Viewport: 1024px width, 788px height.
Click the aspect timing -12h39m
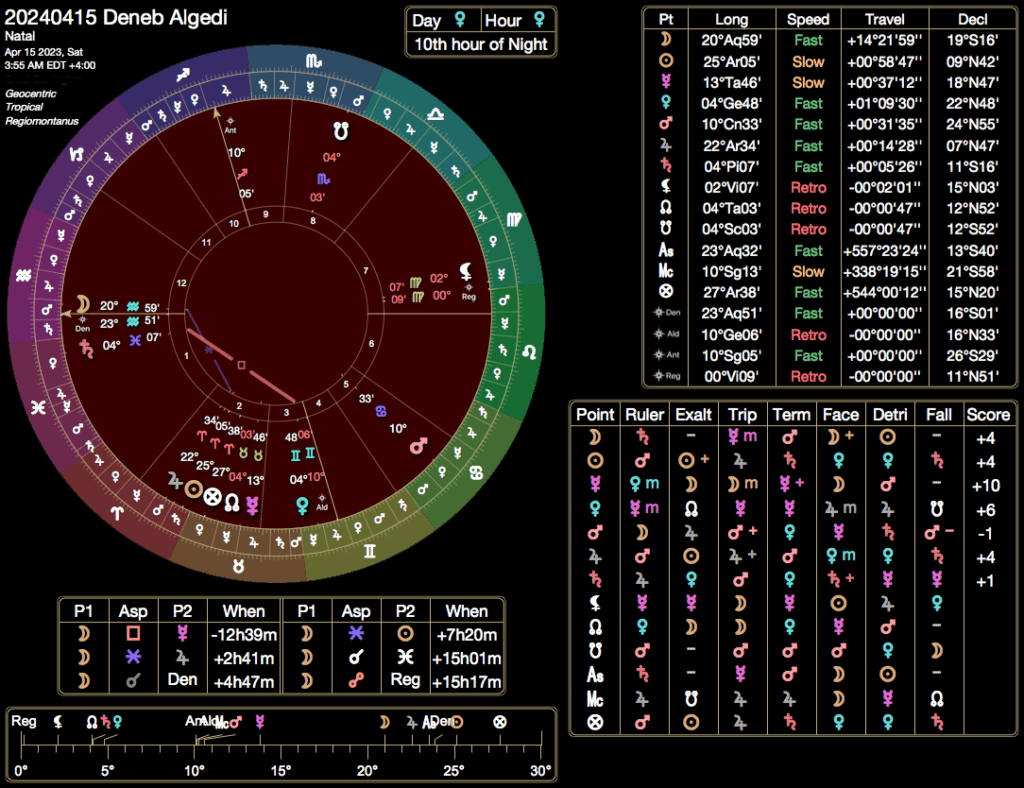click(x=244, y=635)
